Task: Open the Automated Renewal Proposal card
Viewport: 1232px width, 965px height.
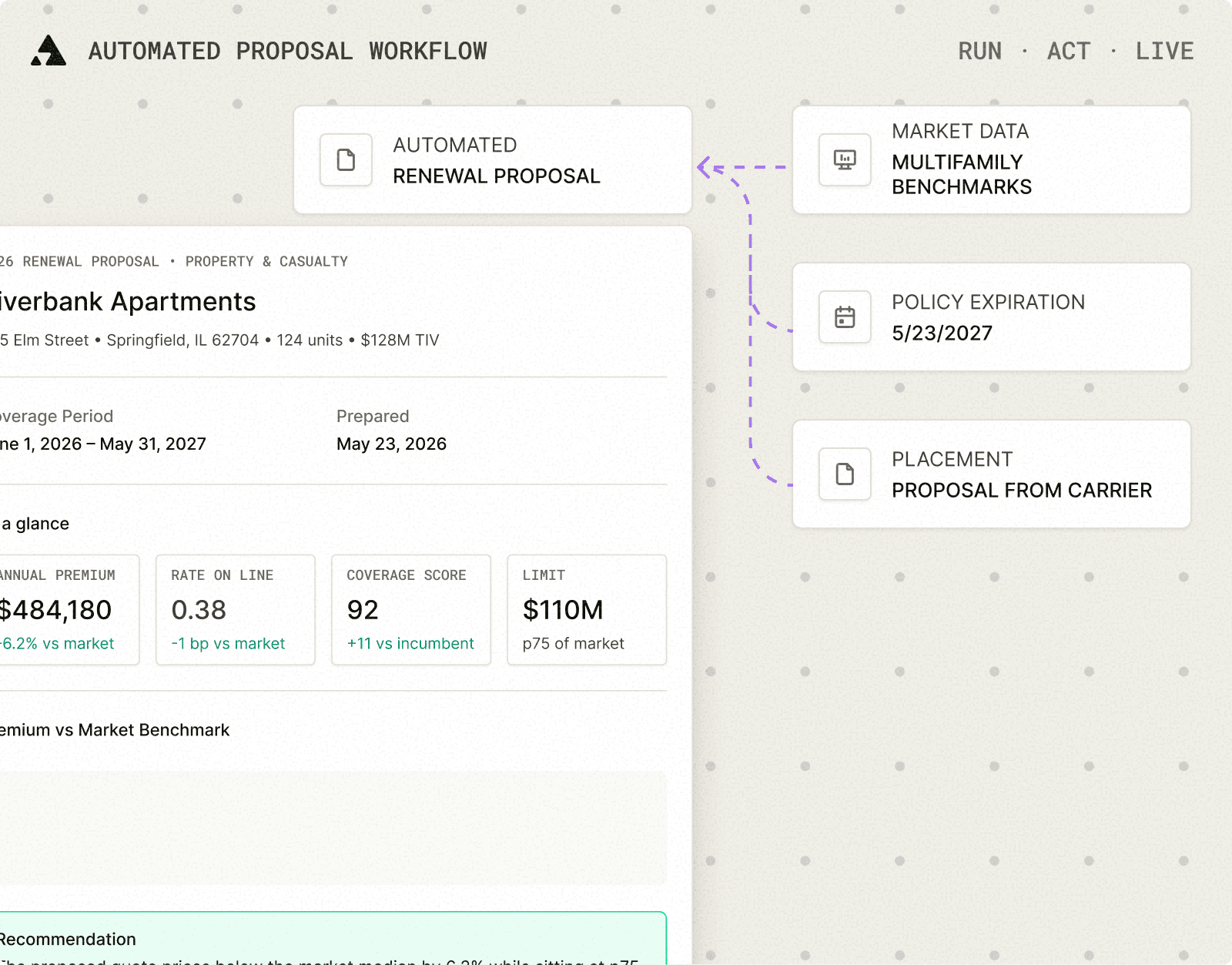Action: (493, 160)
